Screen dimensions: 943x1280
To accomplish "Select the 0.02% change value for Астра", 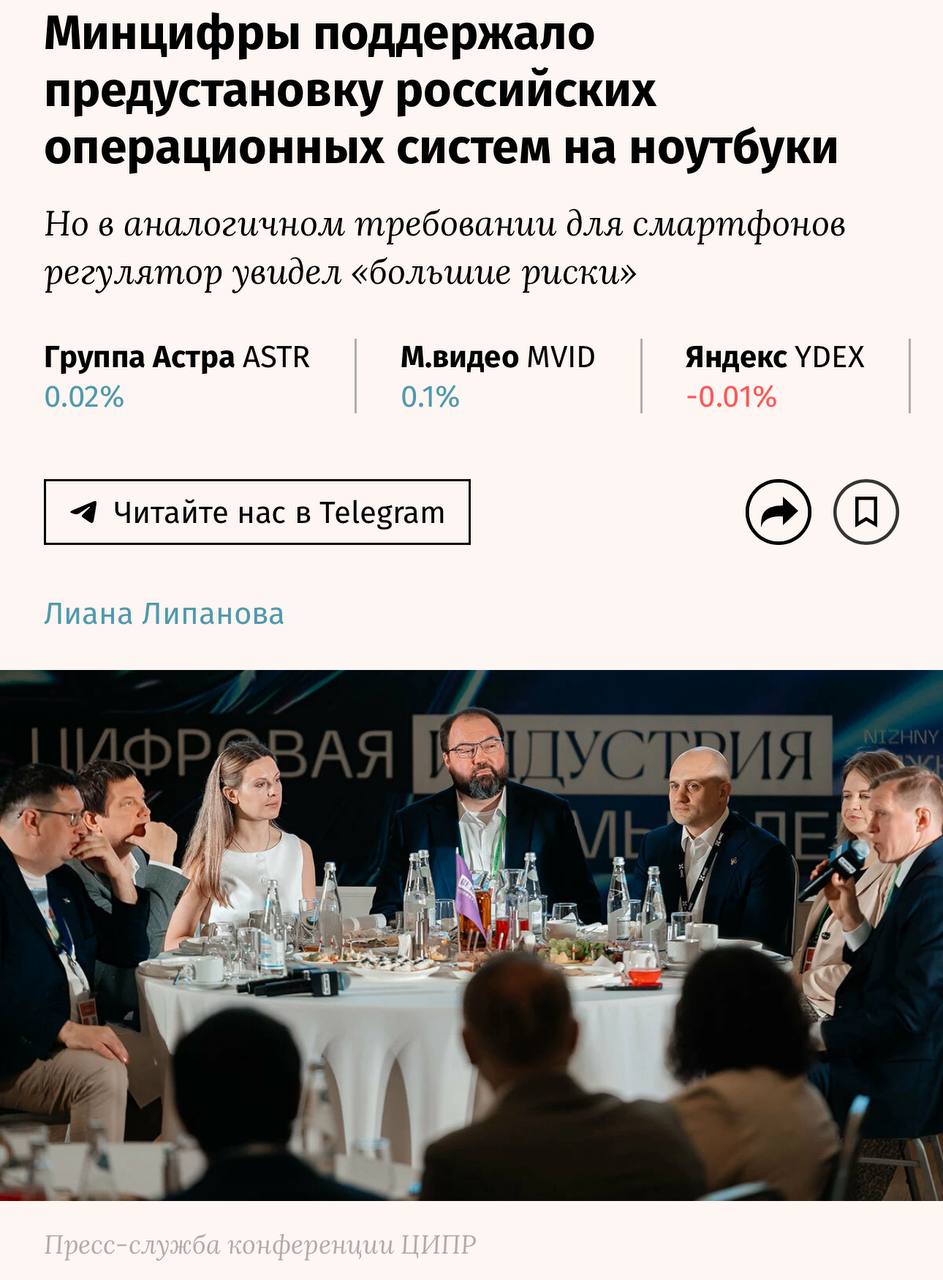I will pos(84,397).
